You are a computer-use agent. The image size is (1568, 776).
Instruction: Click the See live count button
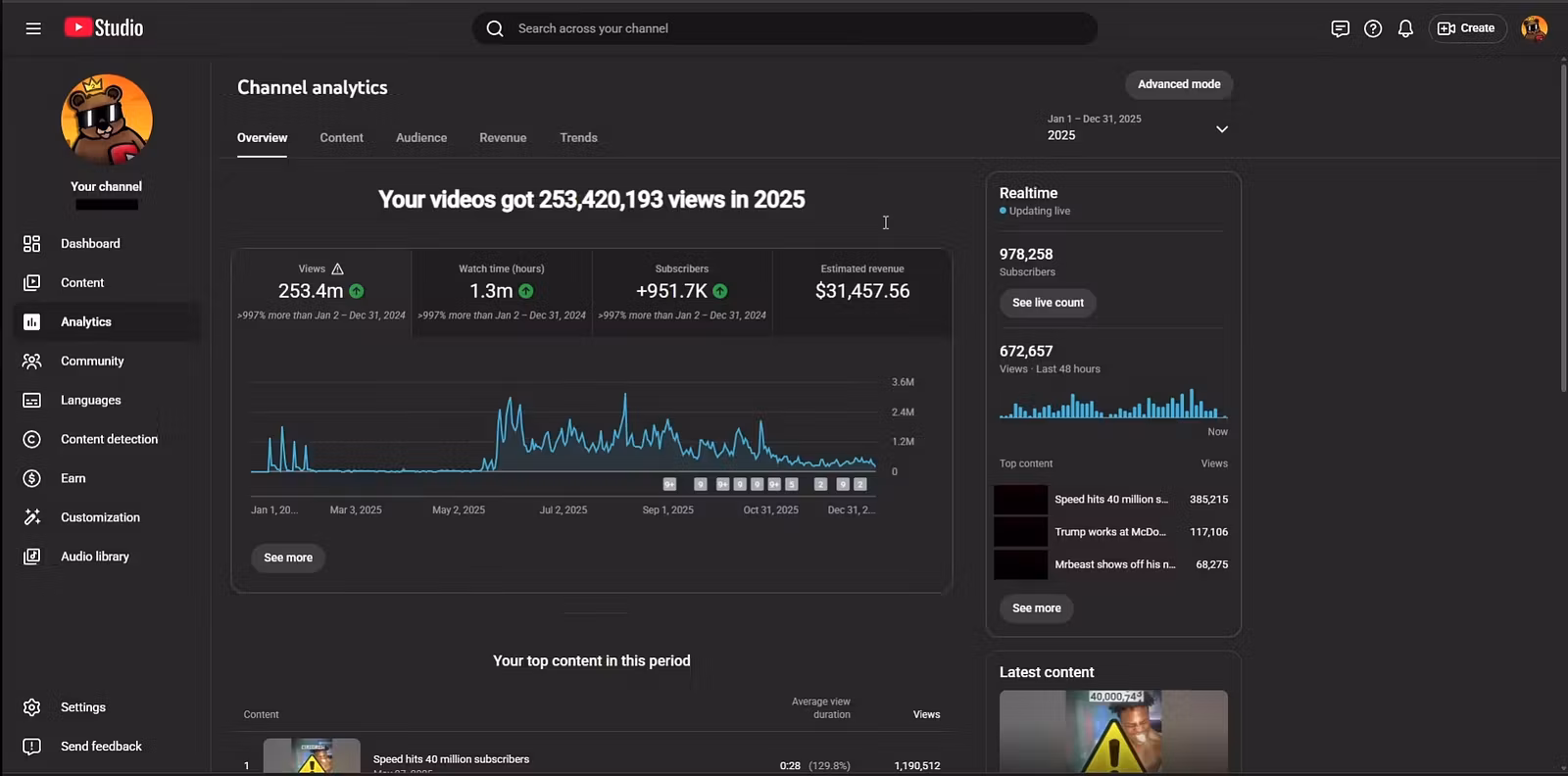tap(1048, 303)
